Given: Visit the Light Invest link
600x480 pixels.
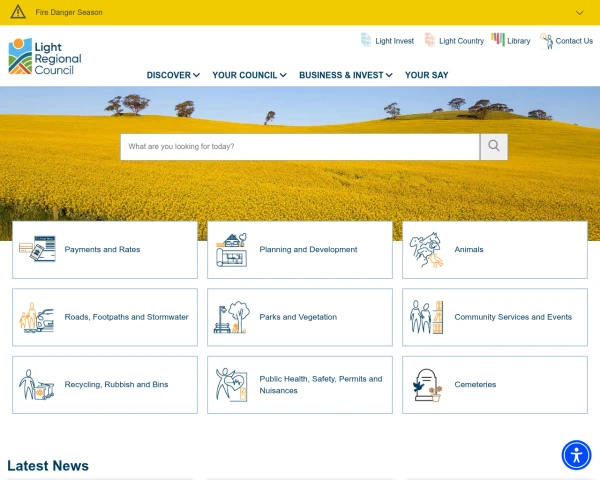Looking at the screenshot, I should (387, 41).
